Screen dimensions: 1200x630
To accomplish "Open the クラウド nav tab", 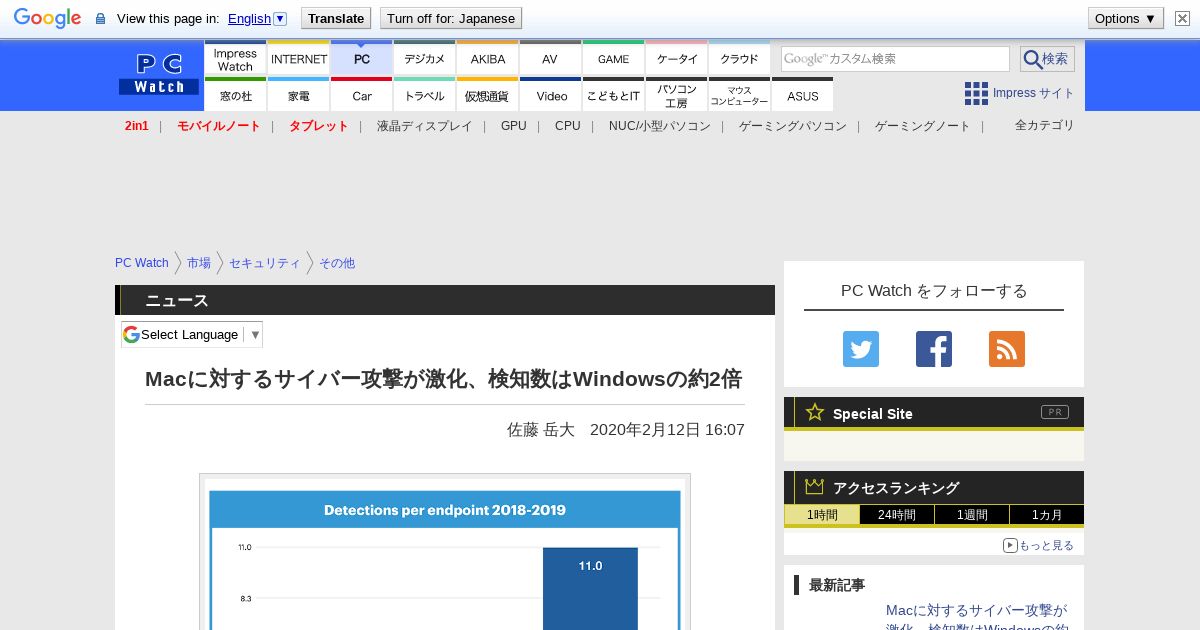I will tap(739, 59).
